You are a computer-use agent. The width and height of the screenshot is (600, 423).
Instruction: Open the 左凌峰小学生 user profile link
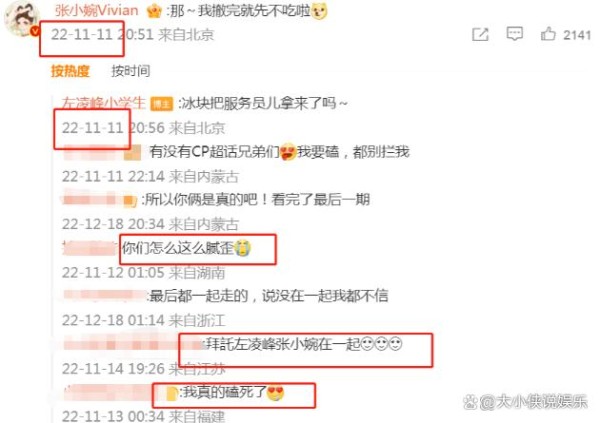pyautogui.click(x=103, y=103)
